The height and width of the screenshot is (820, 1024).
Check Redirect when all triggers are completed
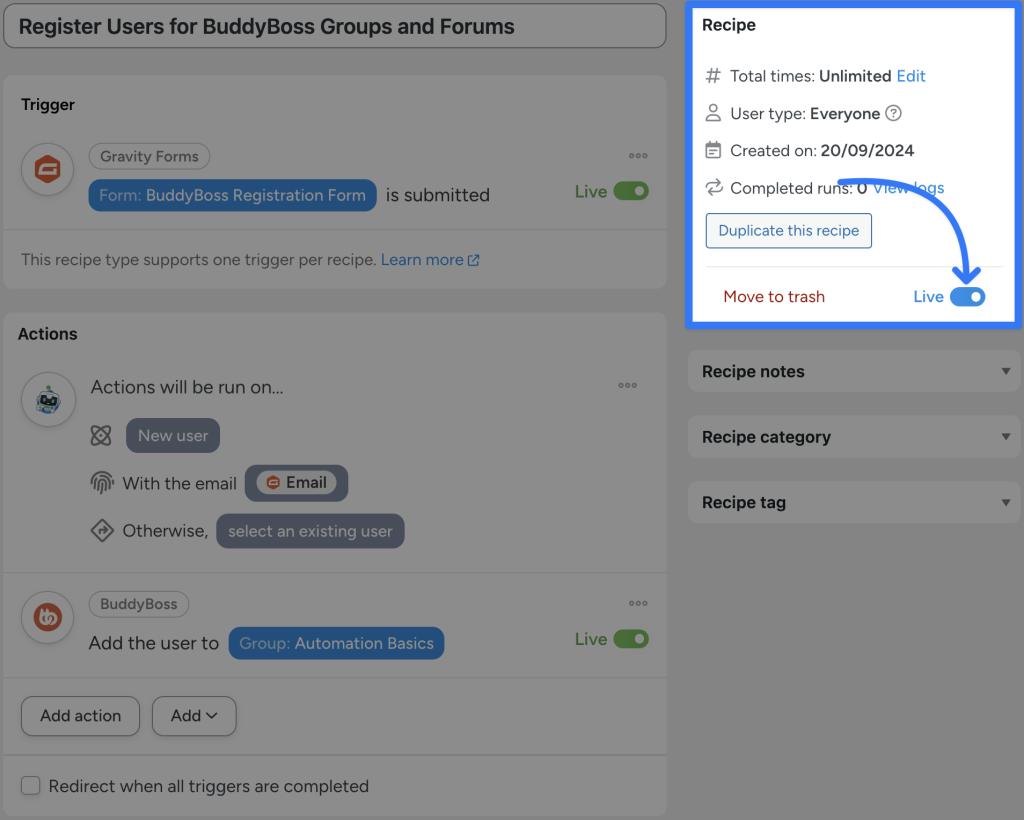click(x=30, y=786)
